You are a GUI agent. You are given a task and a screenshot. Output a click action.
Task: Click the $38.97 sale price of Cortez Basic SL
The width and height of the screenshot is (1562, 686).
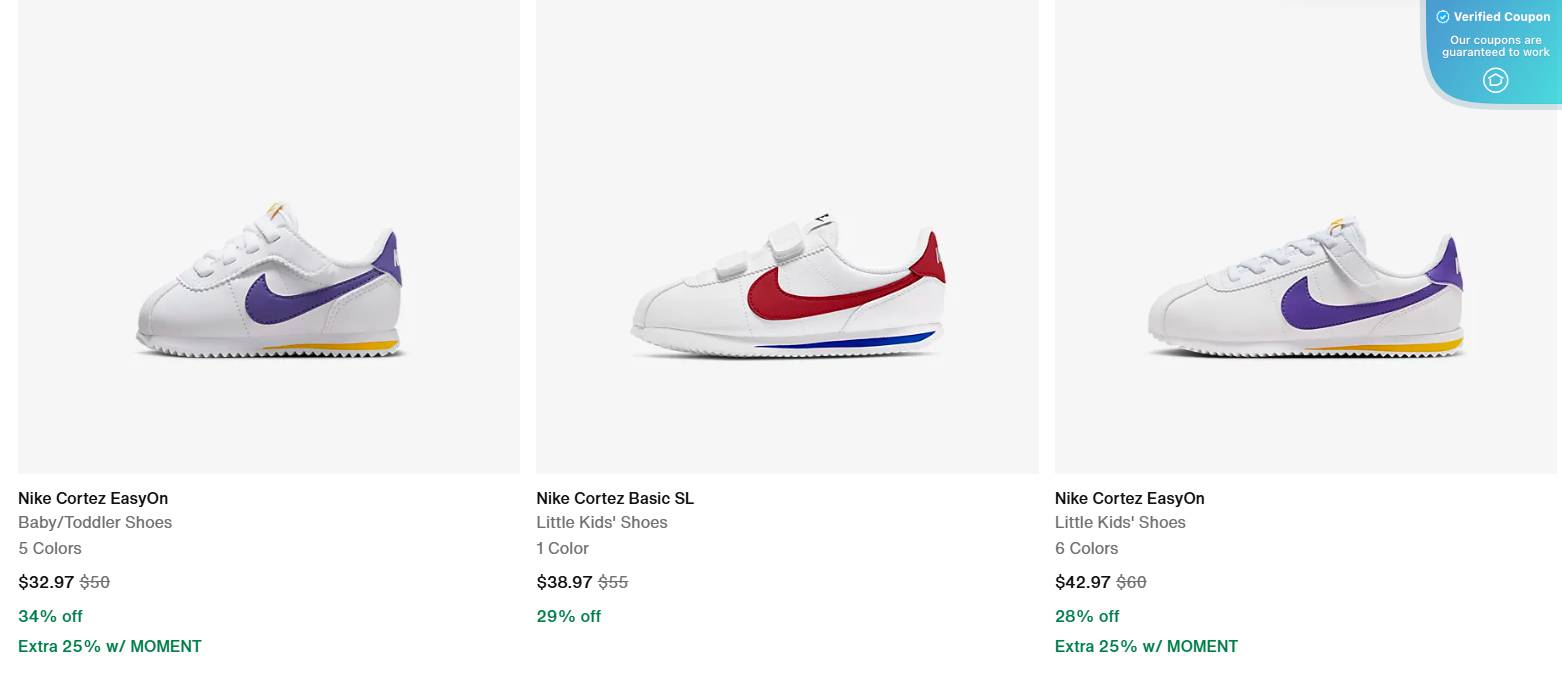tap(564, 582)
